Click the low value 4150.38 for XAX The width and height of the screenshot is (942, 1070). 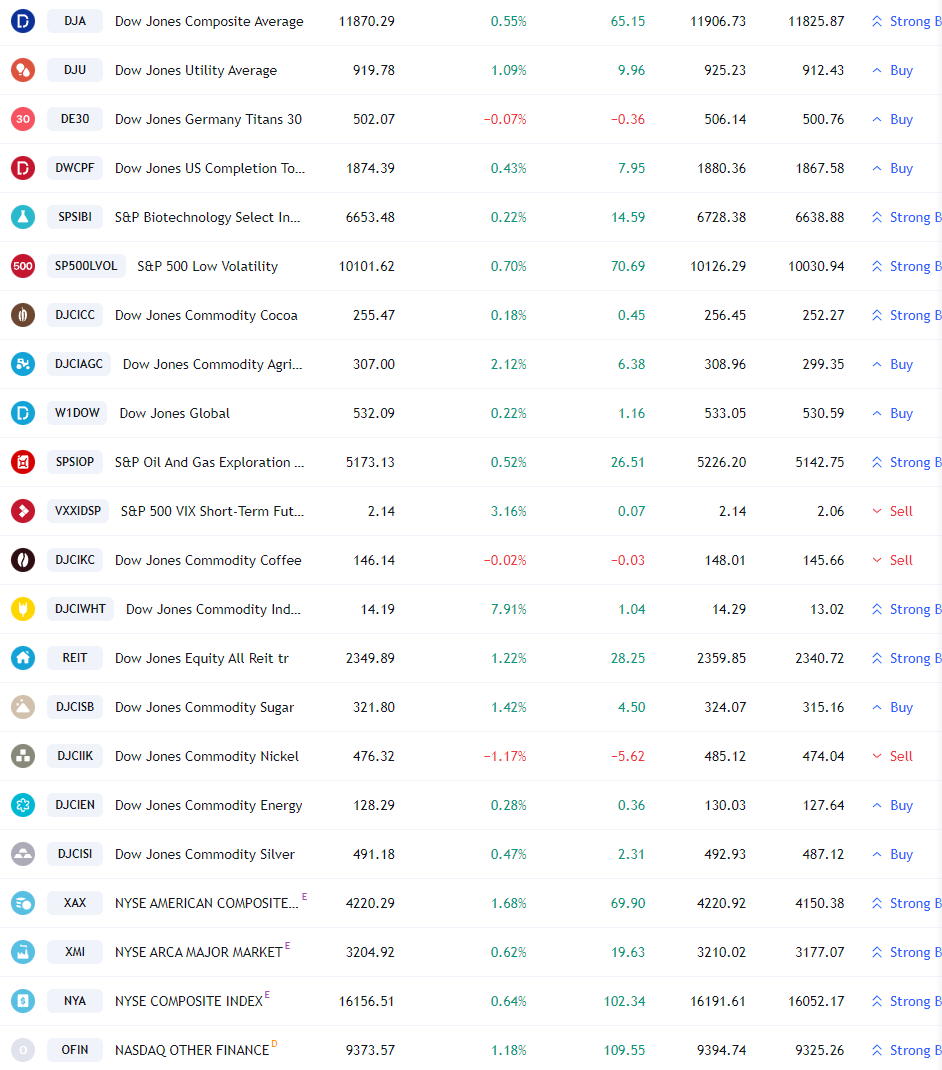pos(820,903)
